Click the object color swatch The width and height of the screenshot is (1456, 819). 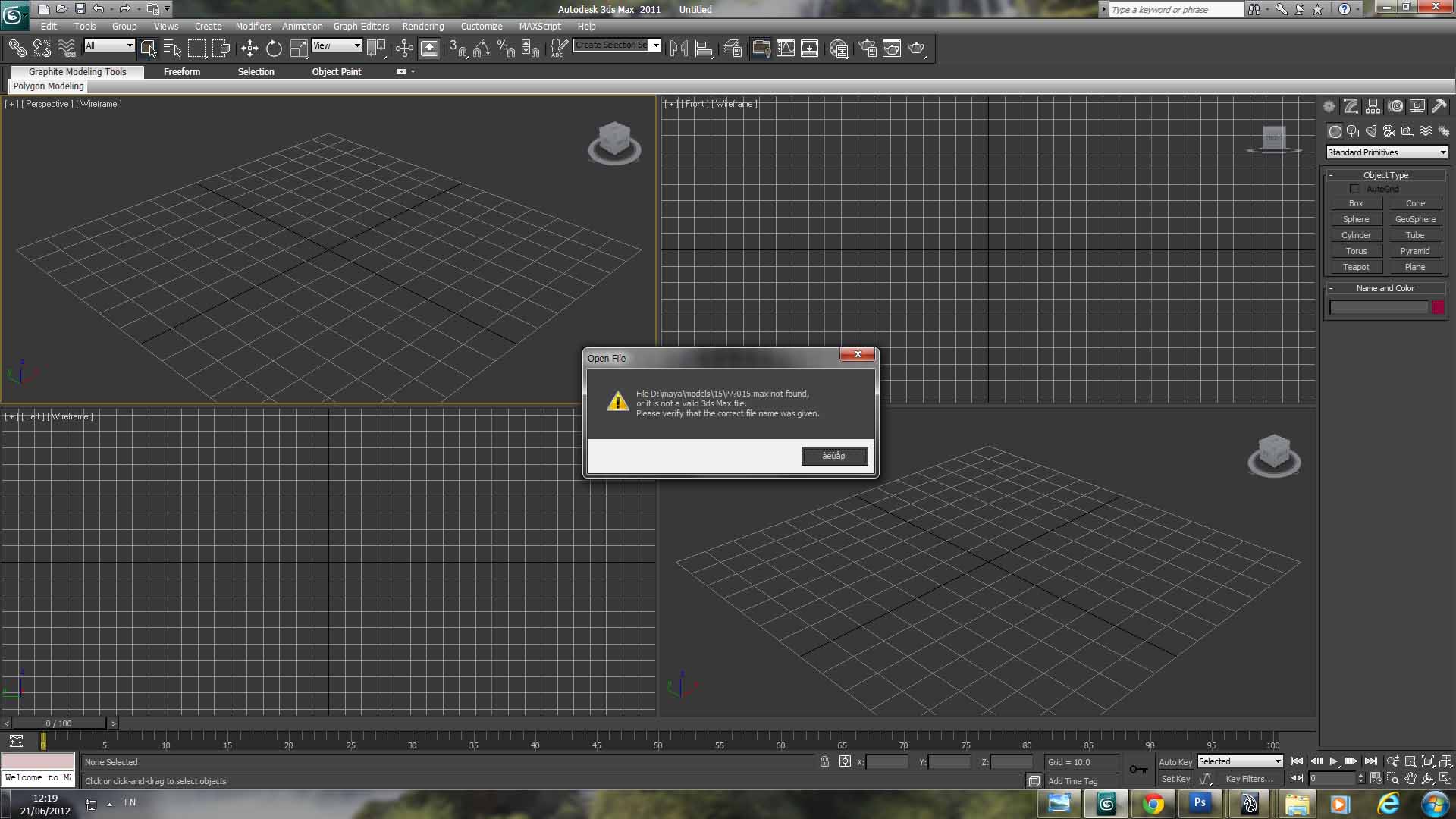(x=1438, y=307)
